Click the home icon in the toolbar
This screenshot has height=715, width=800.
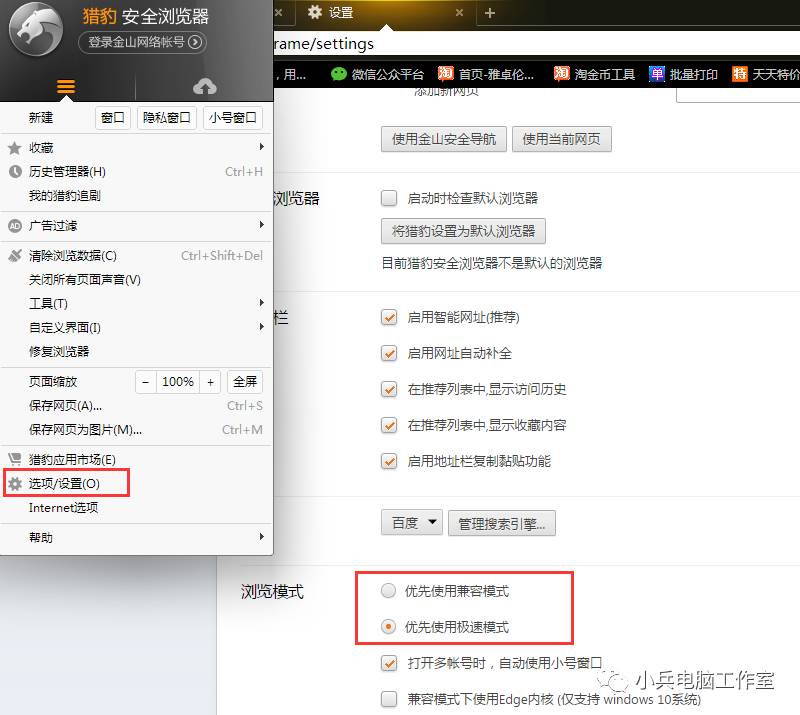click(205, 86)
